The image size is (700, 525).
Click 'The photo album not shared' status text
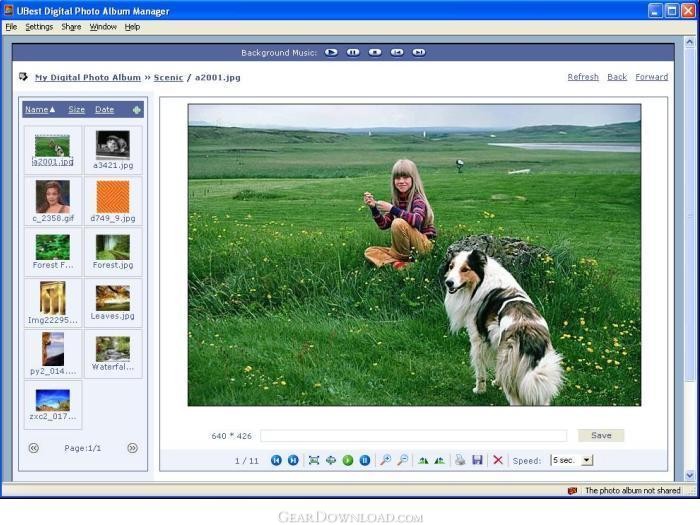coord(633,491)
